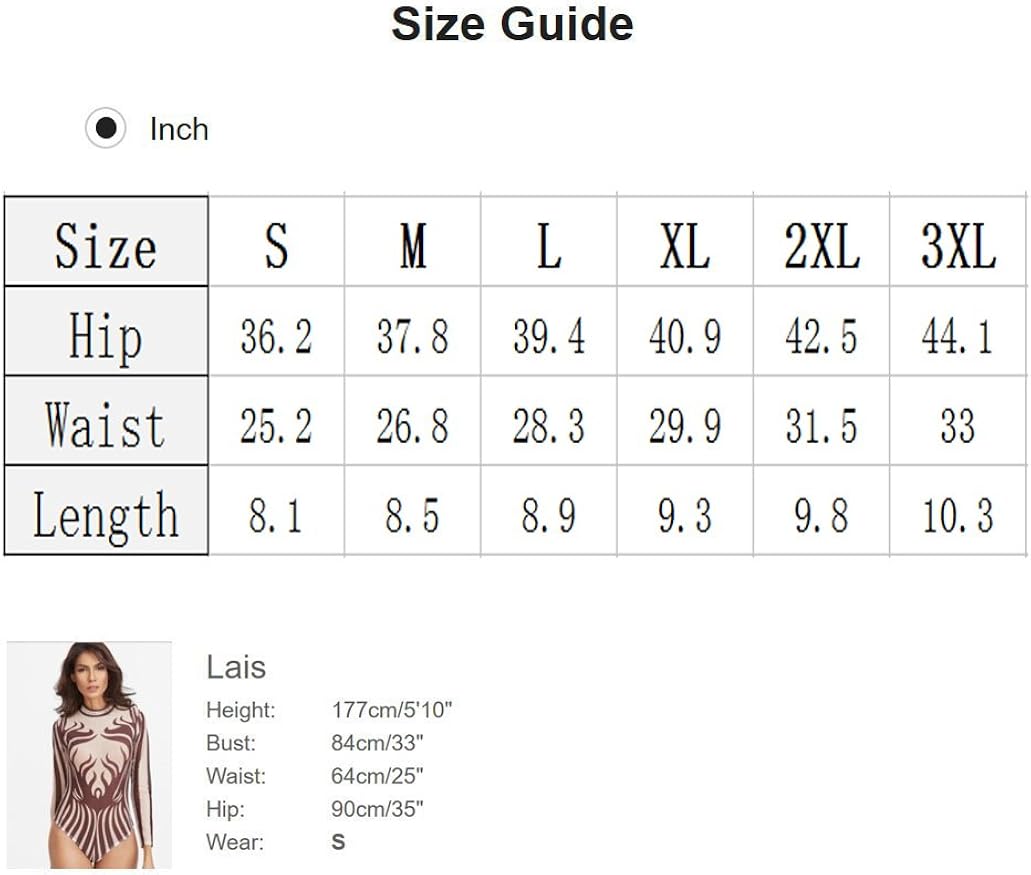
Task: Click the model name Lais
Action: tap(236, 667)
